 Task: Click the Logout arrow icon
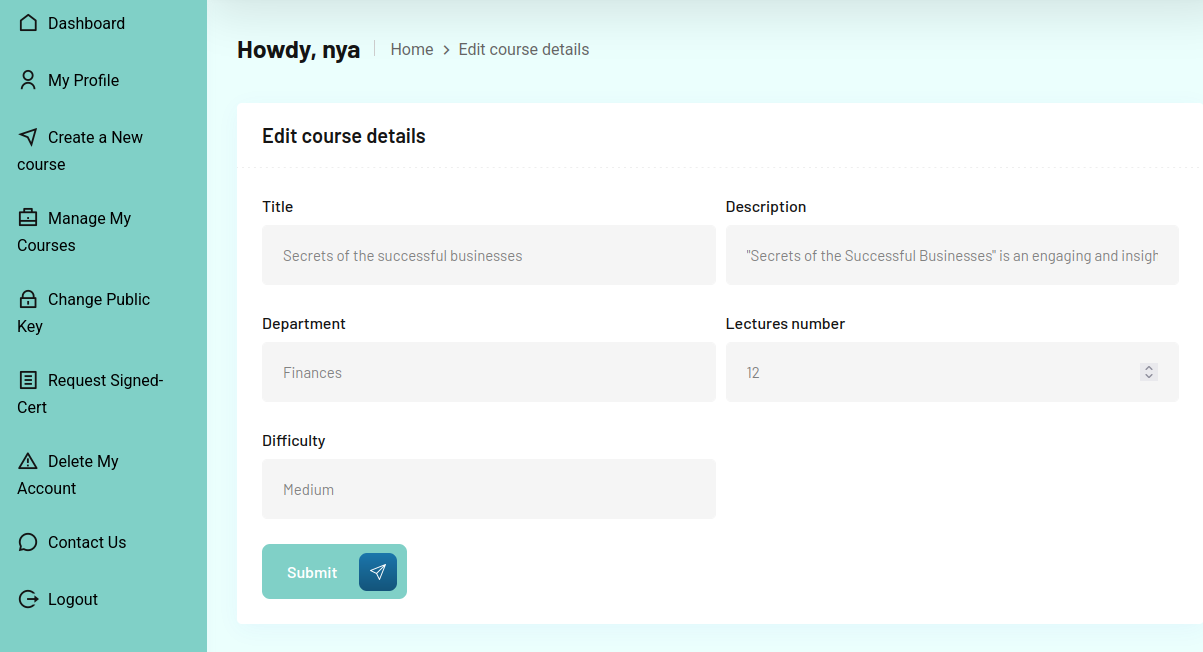tap(28, 599)
